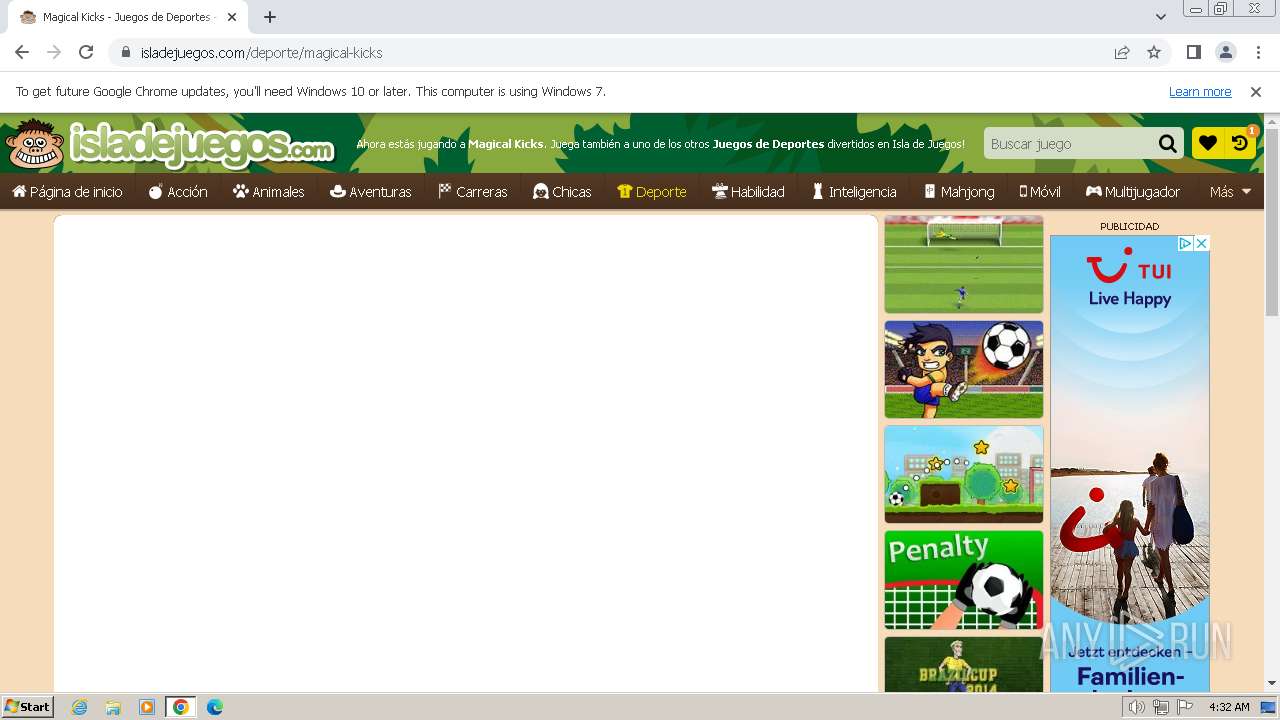Bookmark this tab with star icon

(x=1154, y=52)
